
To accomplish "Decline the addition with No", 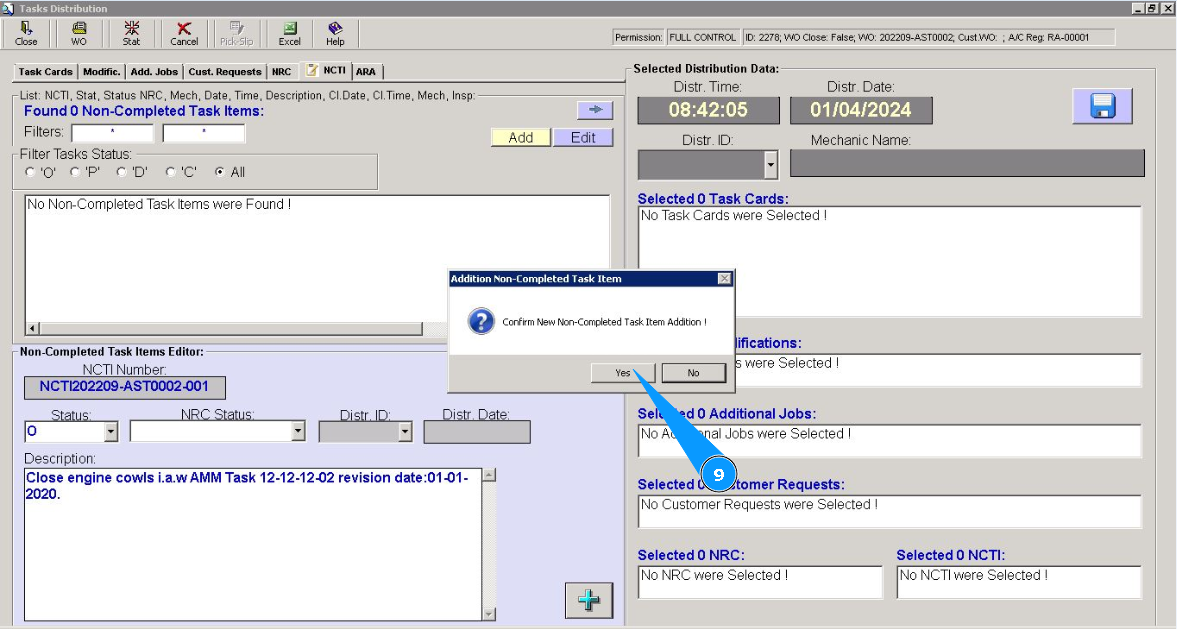I will 694,373.
